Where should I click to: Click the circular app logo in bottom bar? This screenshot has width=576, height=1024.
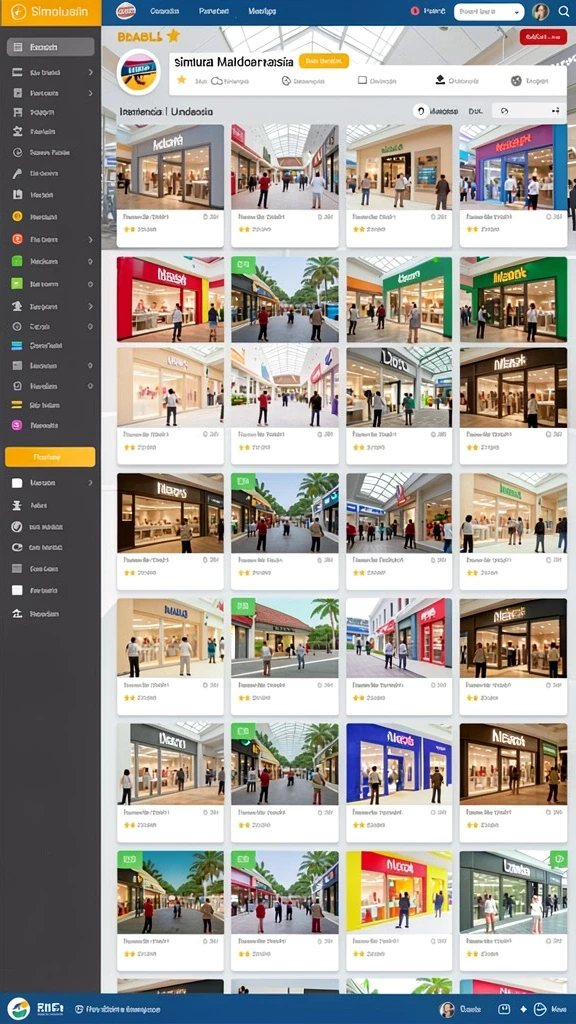pos(18,1009)
